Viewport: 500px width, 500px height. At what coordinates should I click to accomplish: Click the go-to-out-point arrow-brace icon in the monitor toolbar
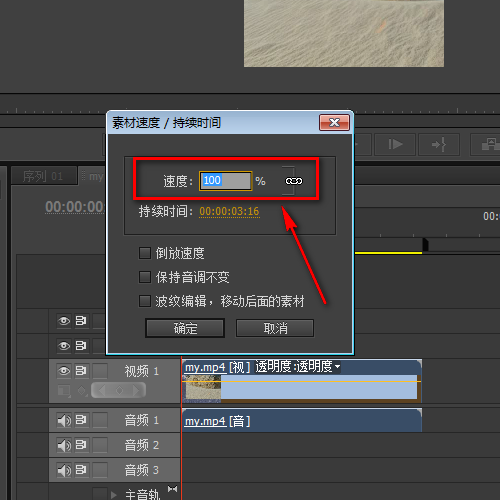coord(439,144)
